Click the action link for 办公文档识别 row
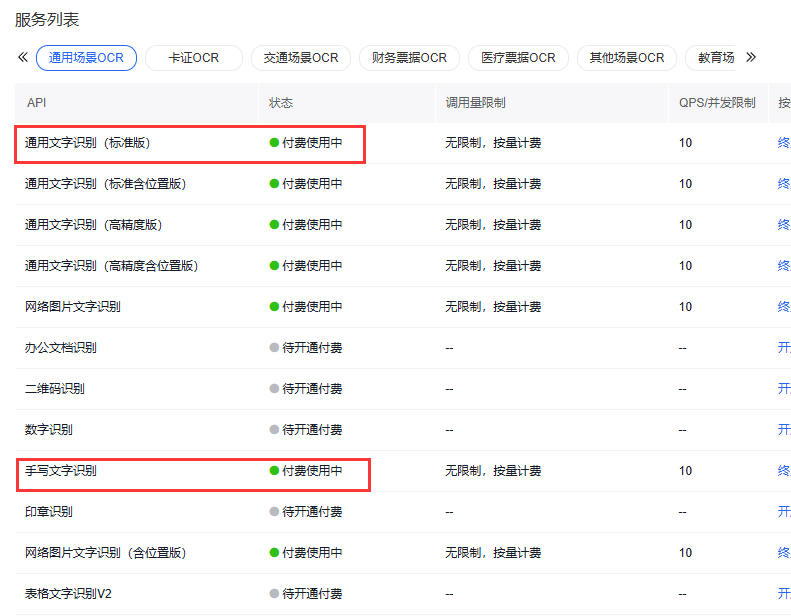The width and height of the screenshot is (791, 616). pyautogui.click(x=784, y=348)
